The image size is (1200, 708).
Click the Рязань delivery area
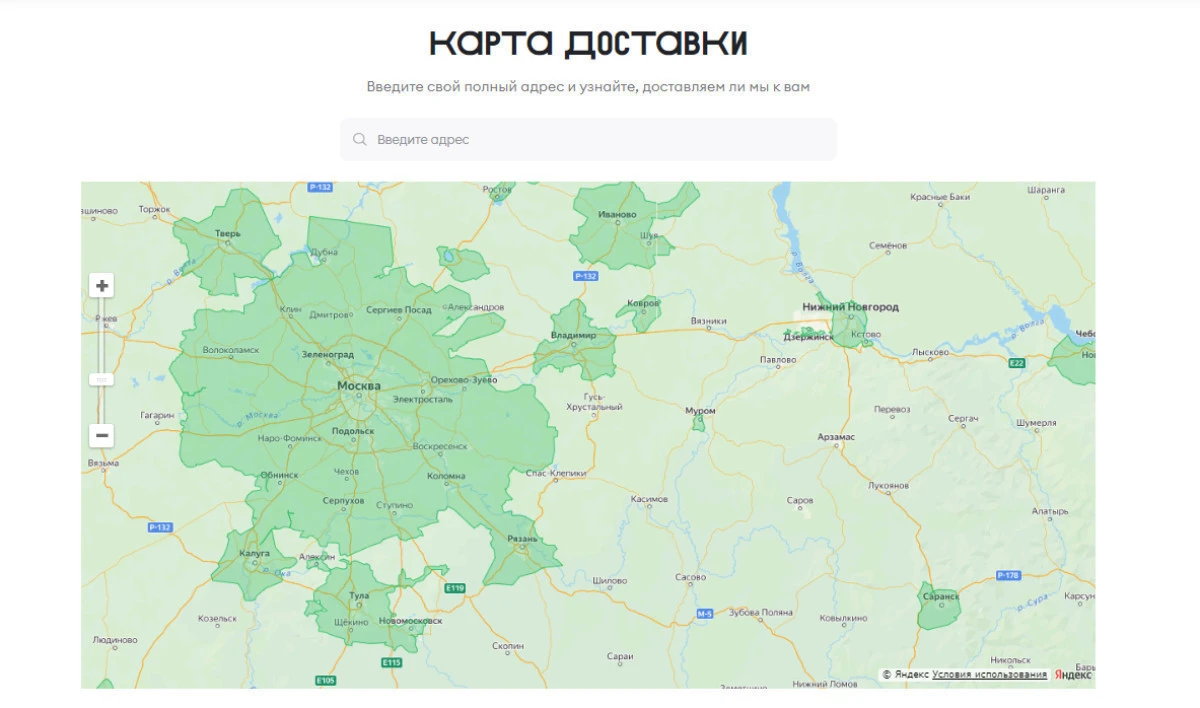pyautogui.click(x=520, y=553)
